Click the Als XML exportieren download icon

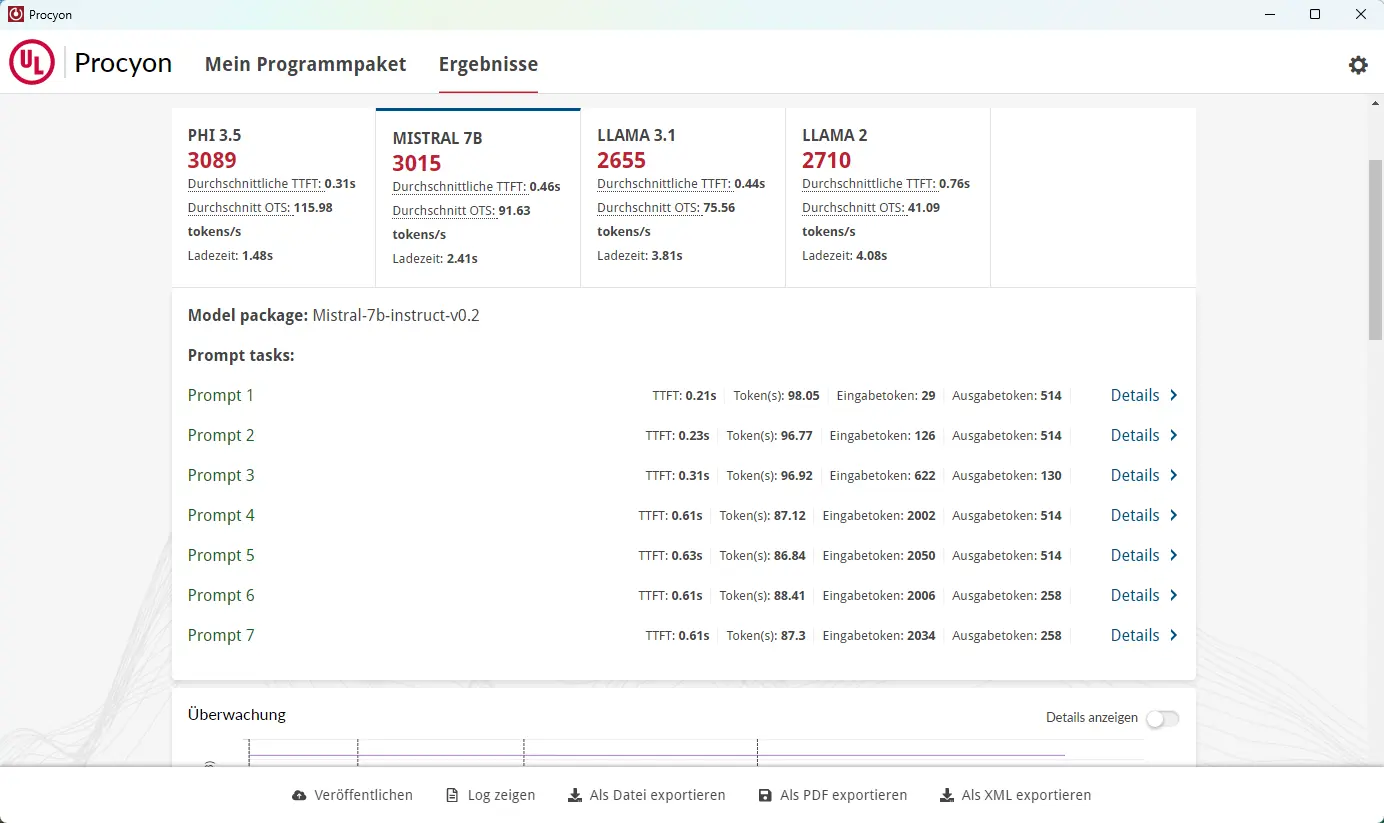pos(946,796)
